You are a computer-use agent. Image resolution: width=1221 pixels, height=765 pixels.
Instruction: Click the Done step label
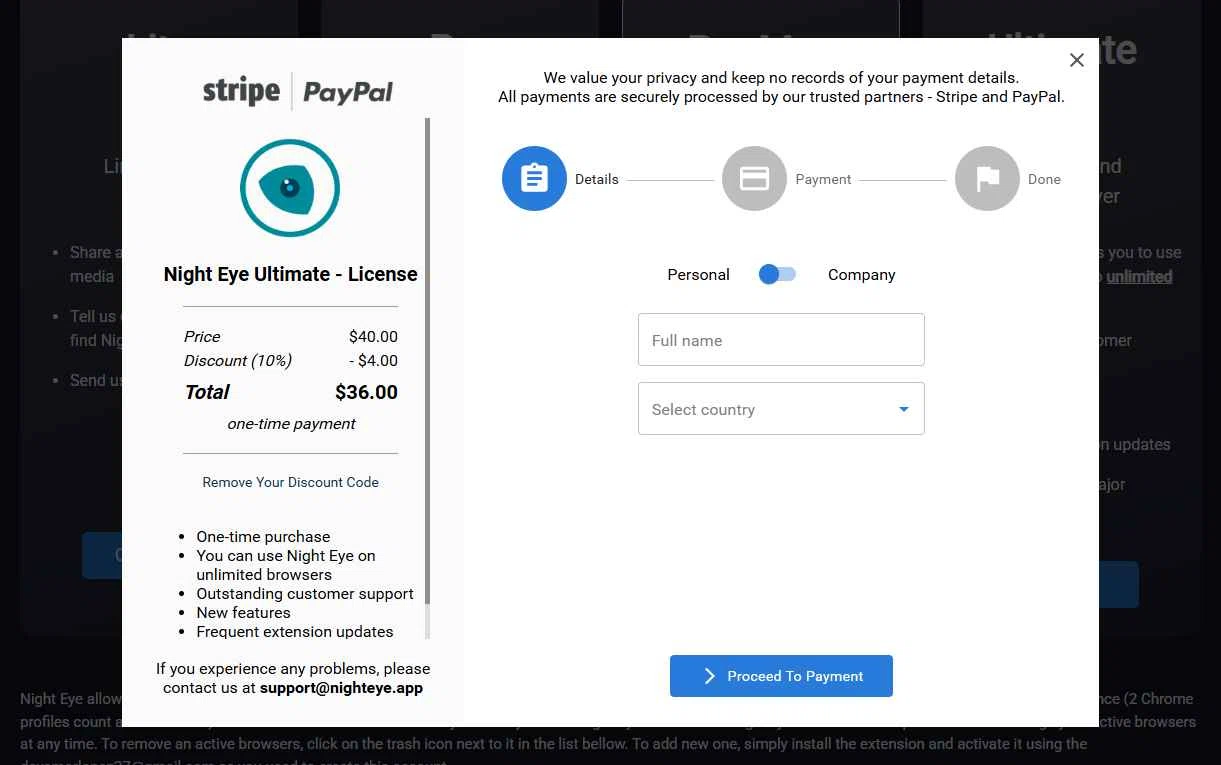tap(1044, 179)
